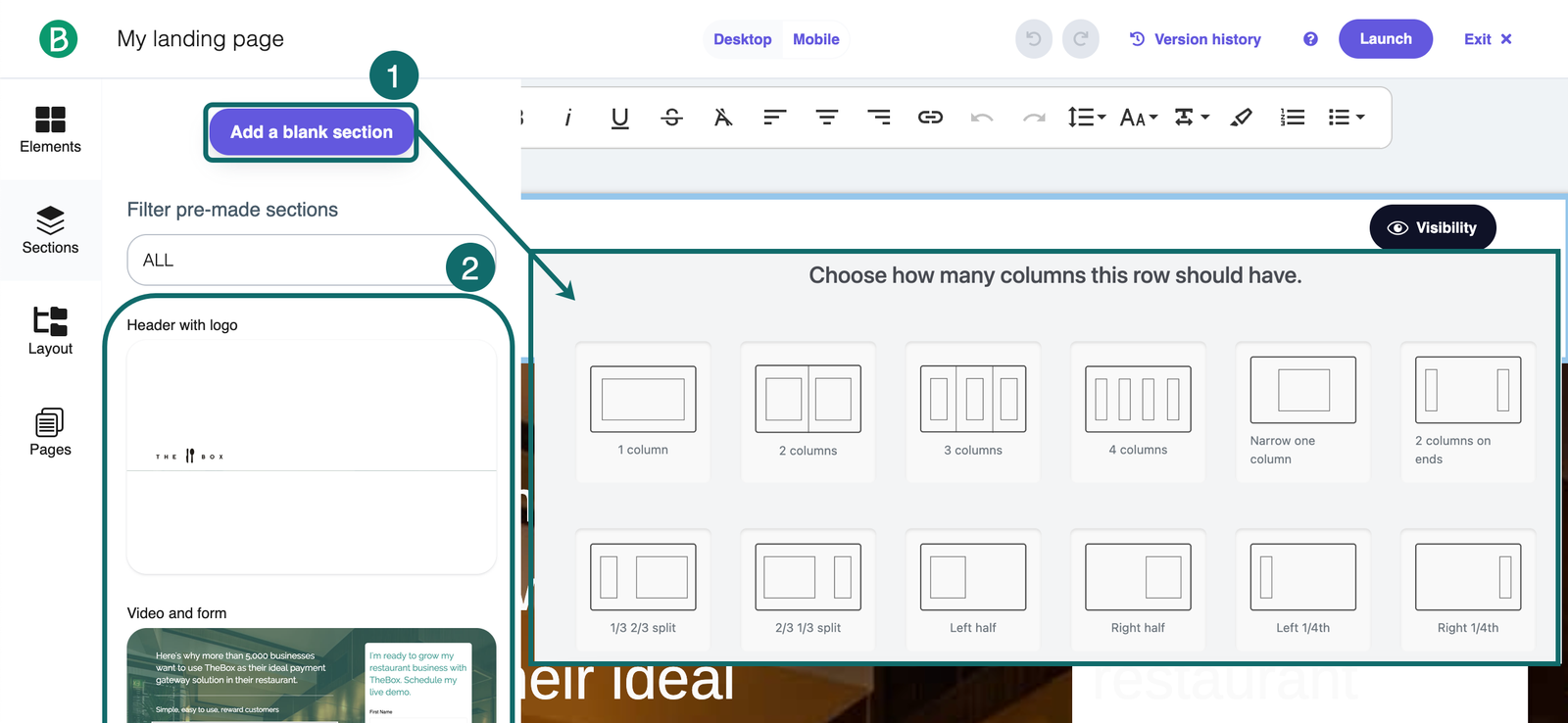Apply strikethrough formatting
This screenshot has width=1568, height=723.
pyautogui.click(x=671, y=118)
